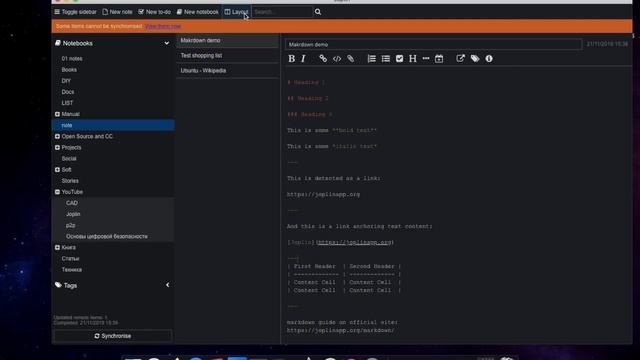Insert a bulleted list
The width and height of the screenshot is (640, 360).
(386, 59)
